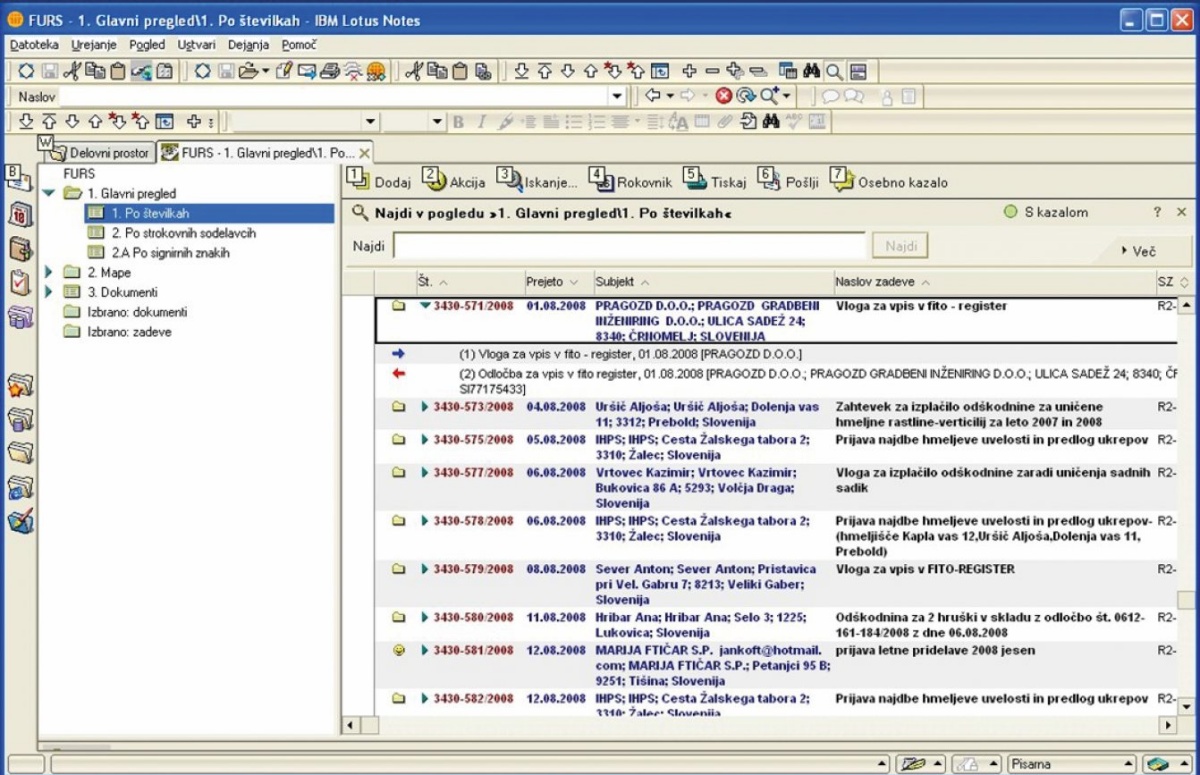Close the FURS view tab
This screenshot has height=775, width=1200.
click(365, 153)
